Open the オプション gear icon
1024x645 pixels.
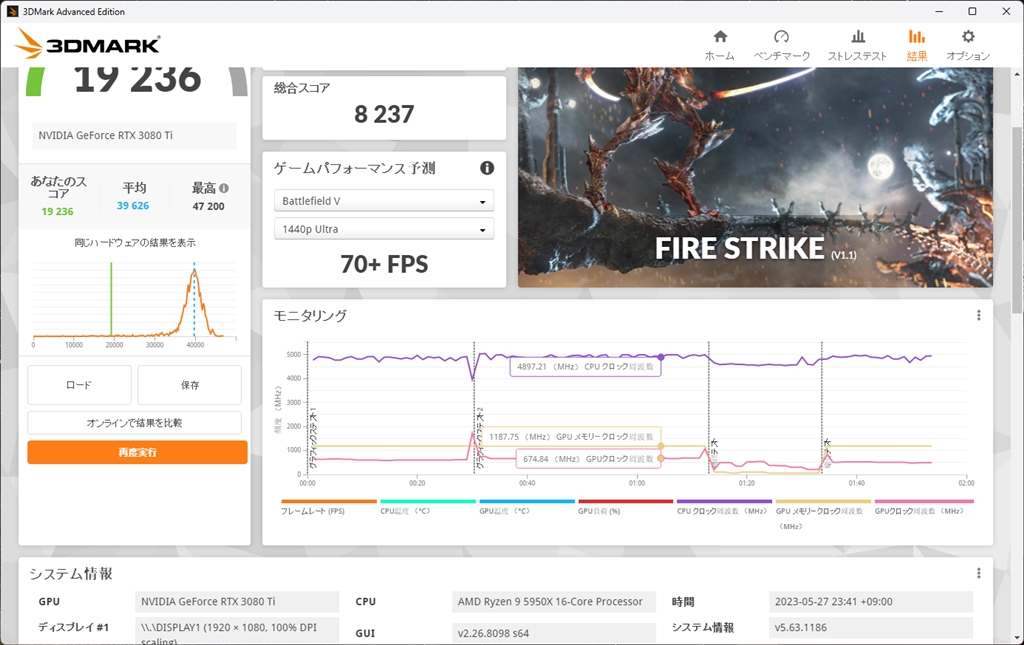pos(968,37)
